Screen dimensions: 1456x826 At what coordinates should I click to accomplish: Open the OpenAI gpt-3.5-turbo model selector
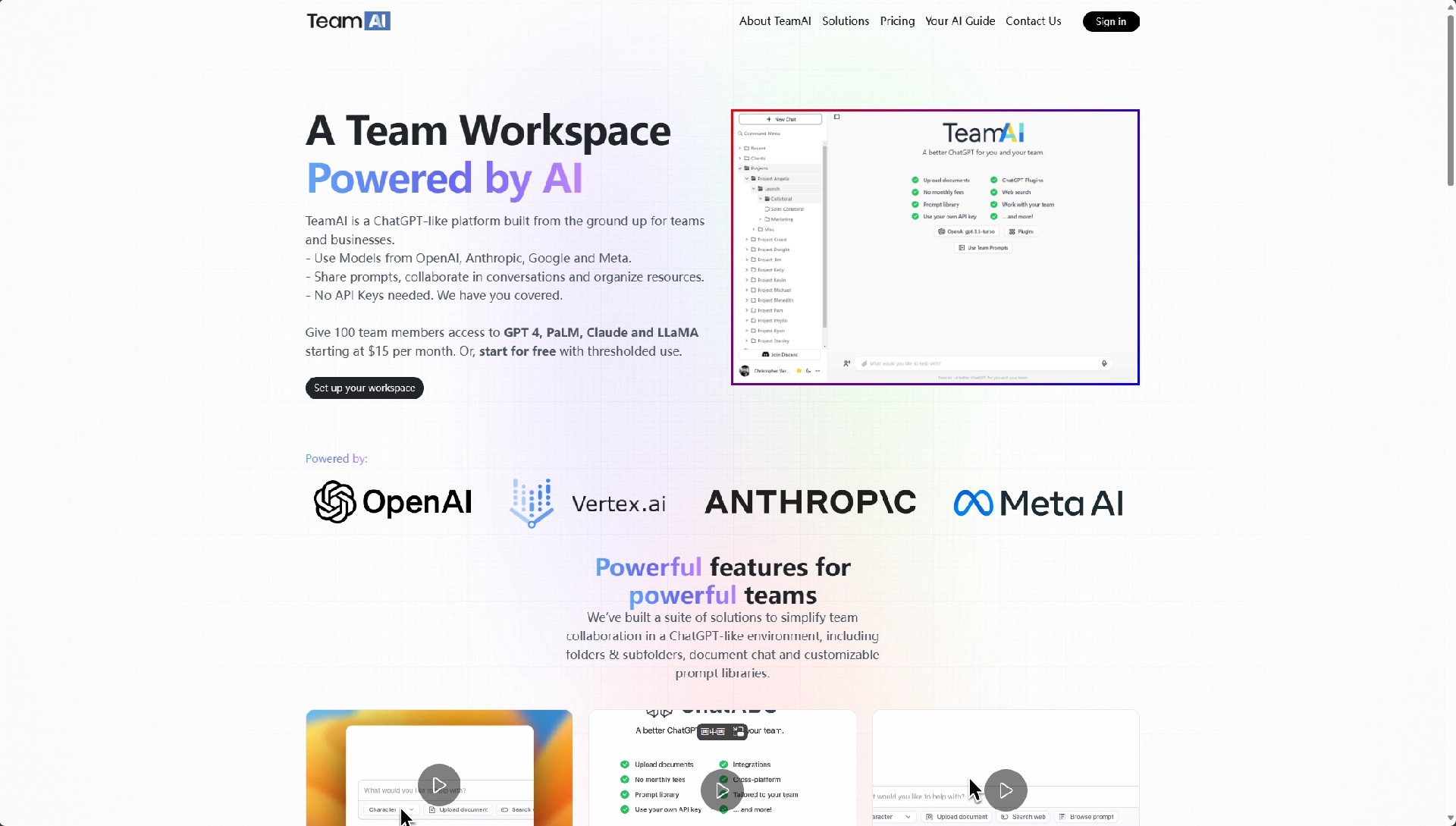click(966, 231)
